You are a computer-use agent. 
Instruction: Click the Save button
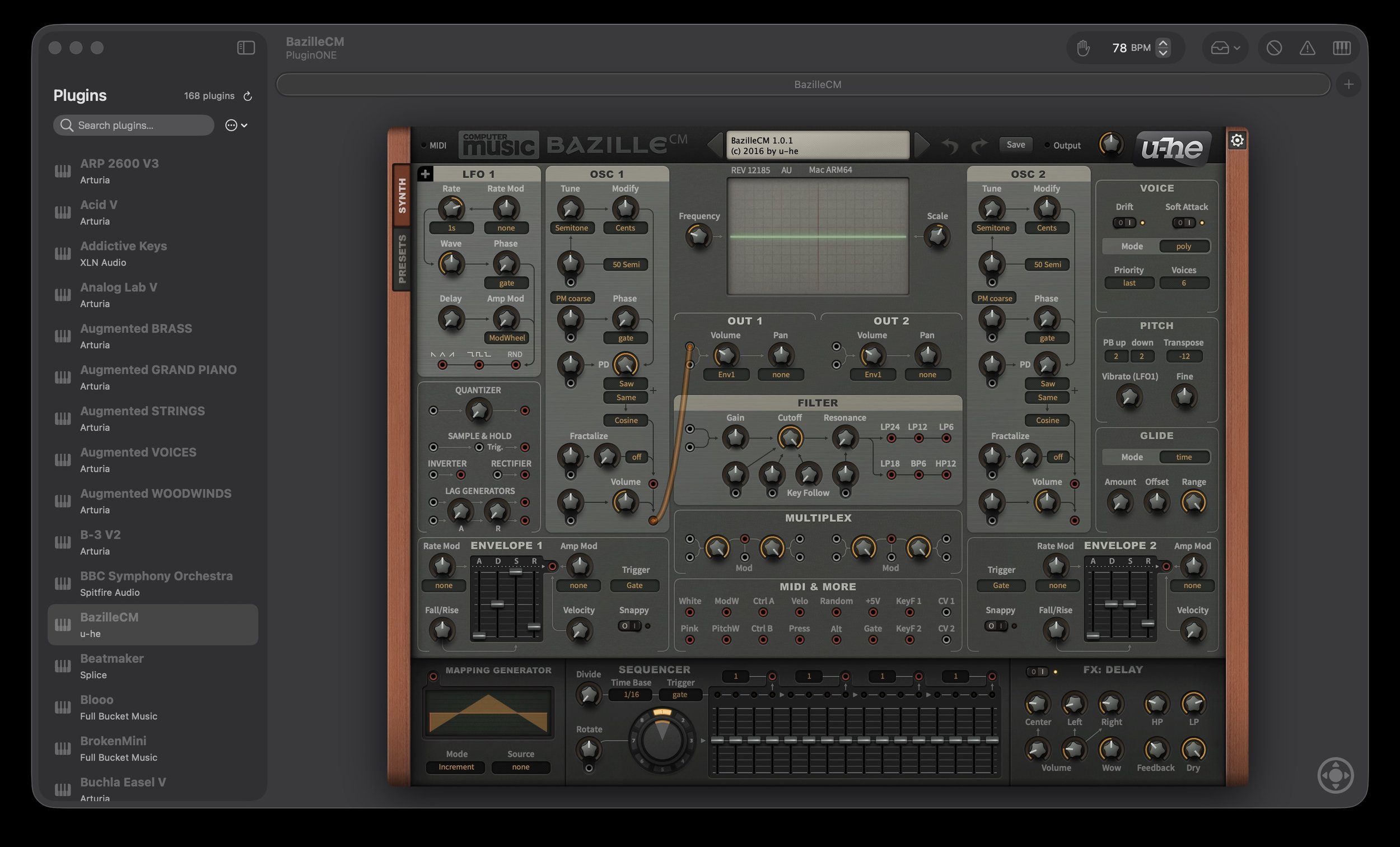tap(1015, 145)
